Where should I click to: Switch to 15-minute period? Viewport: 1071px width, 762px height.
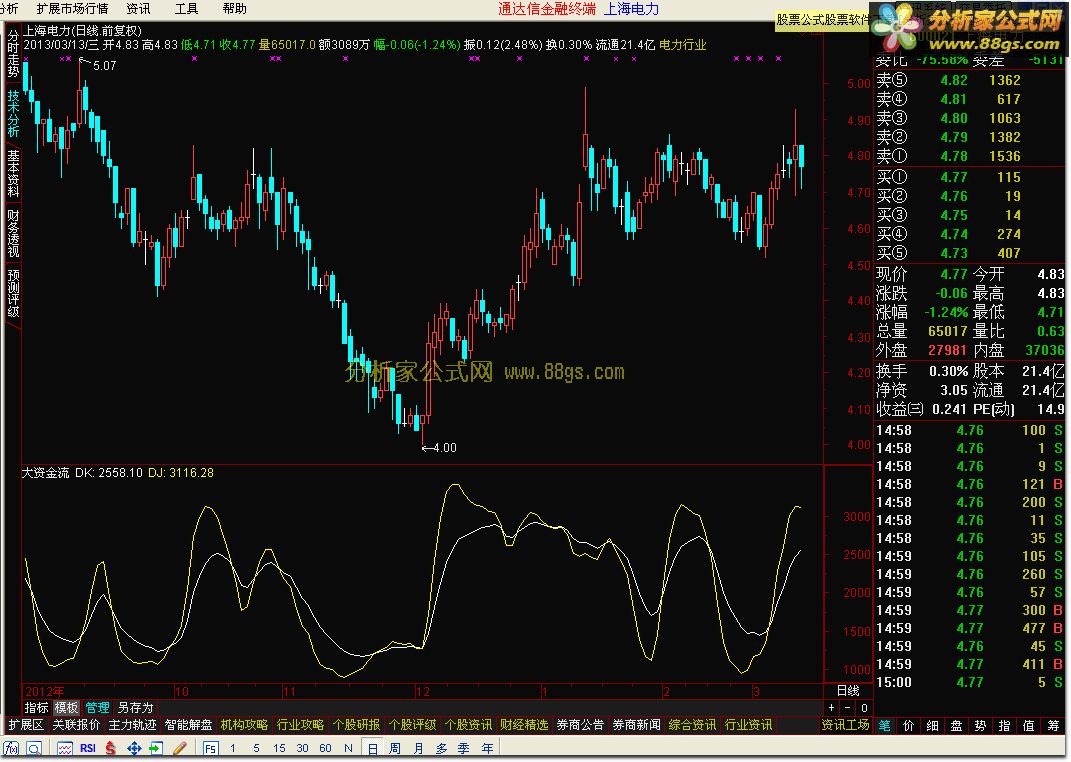(x=279, y=748)
